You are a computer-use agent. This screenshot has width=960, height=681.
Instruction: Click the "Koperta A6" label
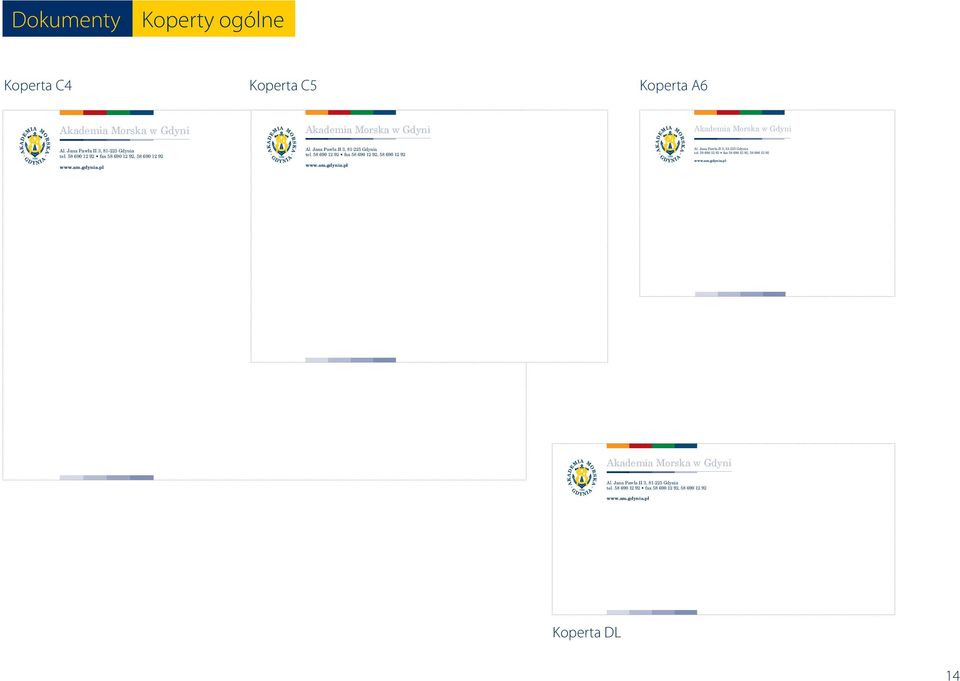673,86
